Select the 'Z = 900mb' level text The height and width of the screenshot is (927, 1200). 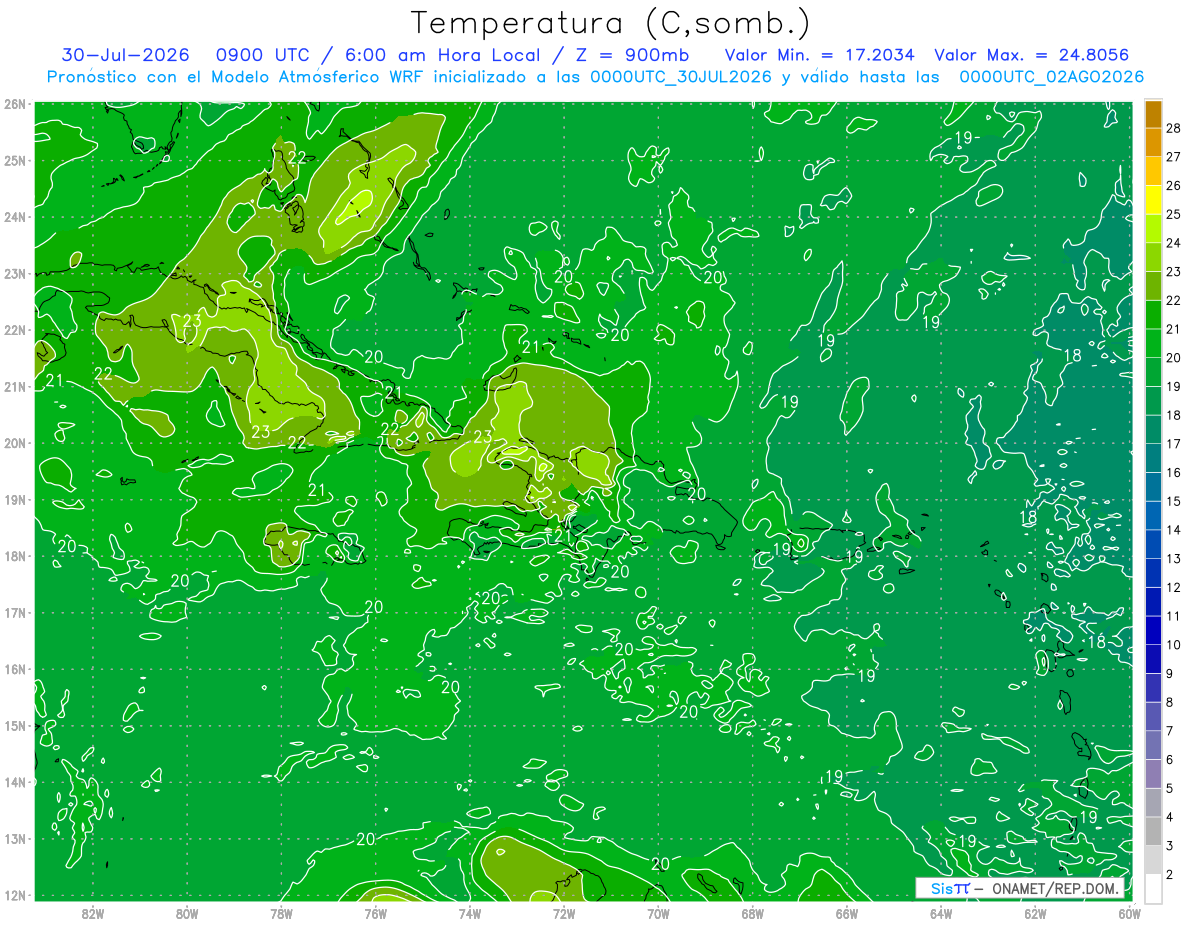633,55
